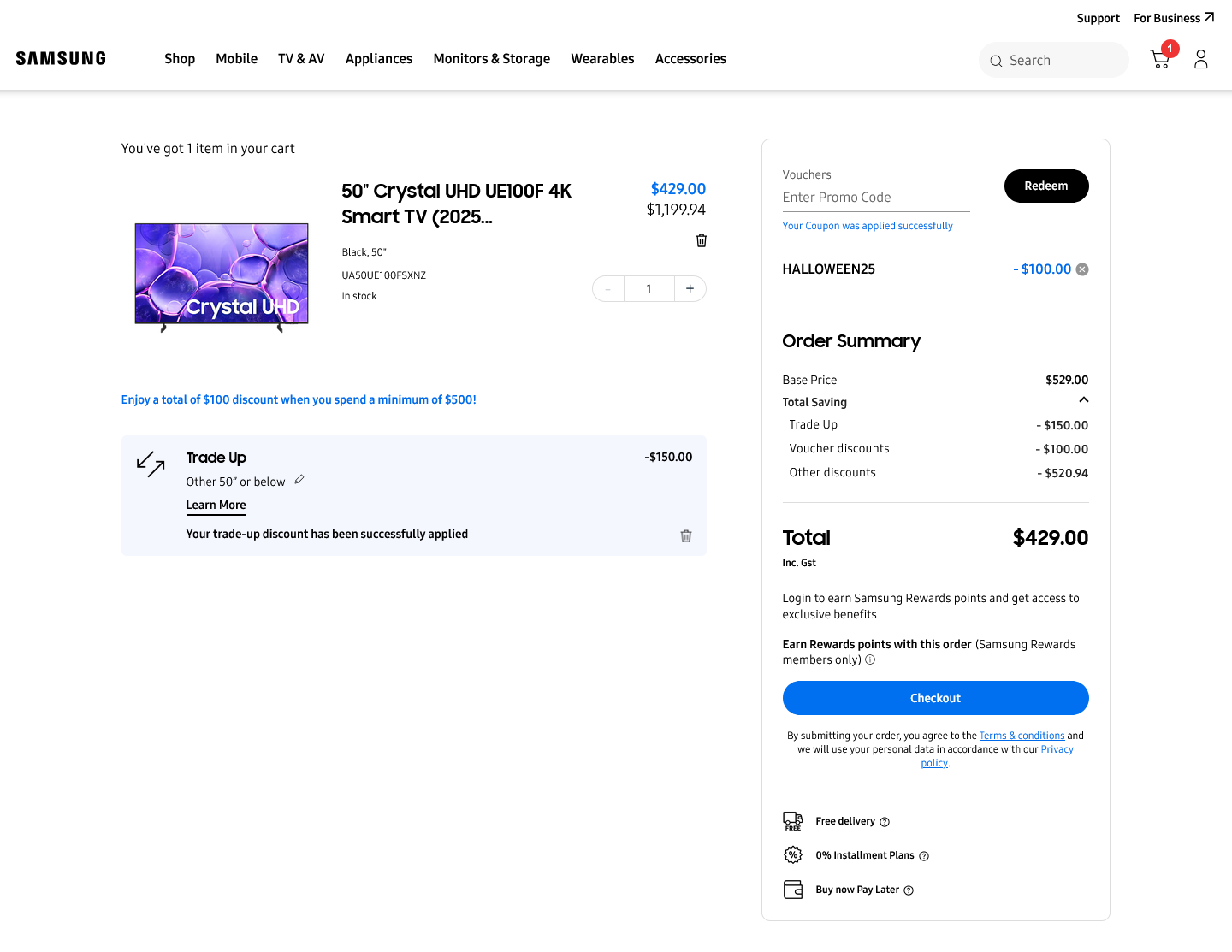Increase TV quantity with plus button
Image resolution: width=1232 pixels, height=952 pixels.
coord(690,289)
